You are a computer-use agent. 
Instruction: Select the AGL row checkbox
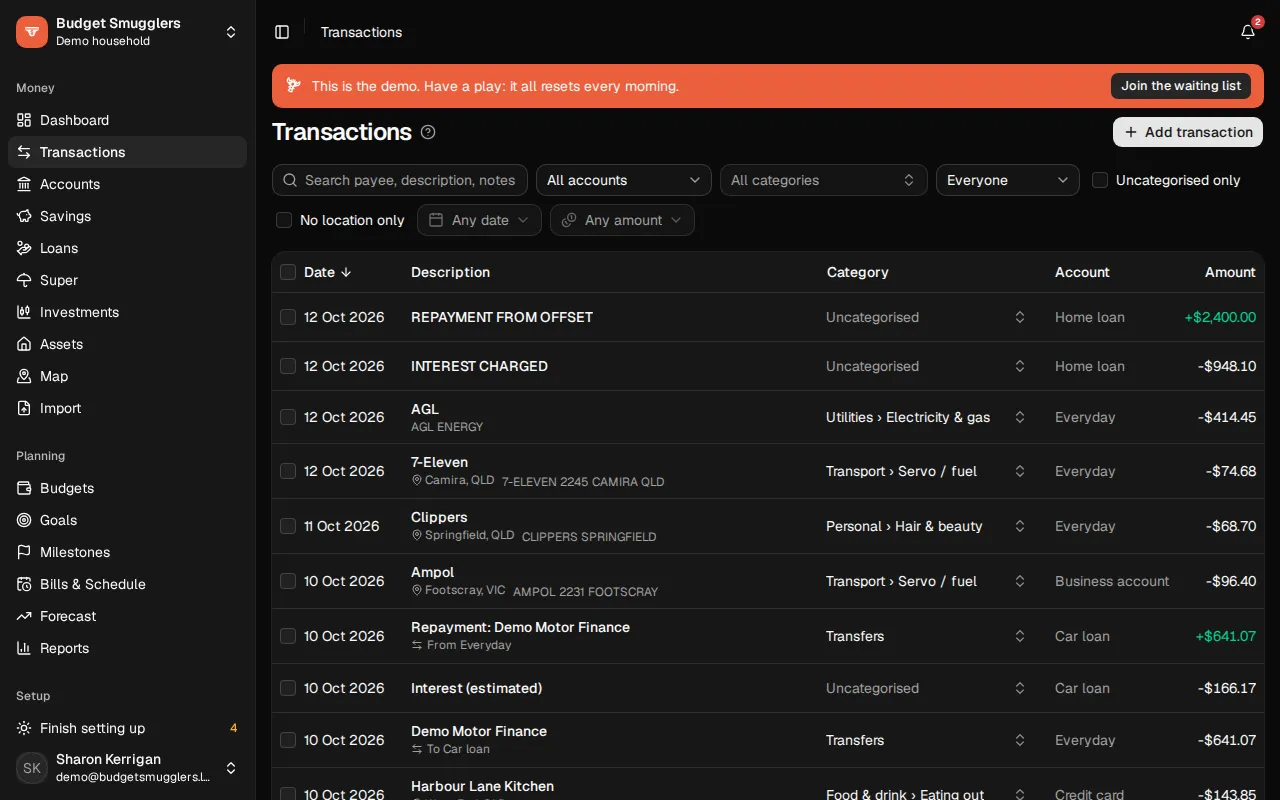tap(288, 417)
